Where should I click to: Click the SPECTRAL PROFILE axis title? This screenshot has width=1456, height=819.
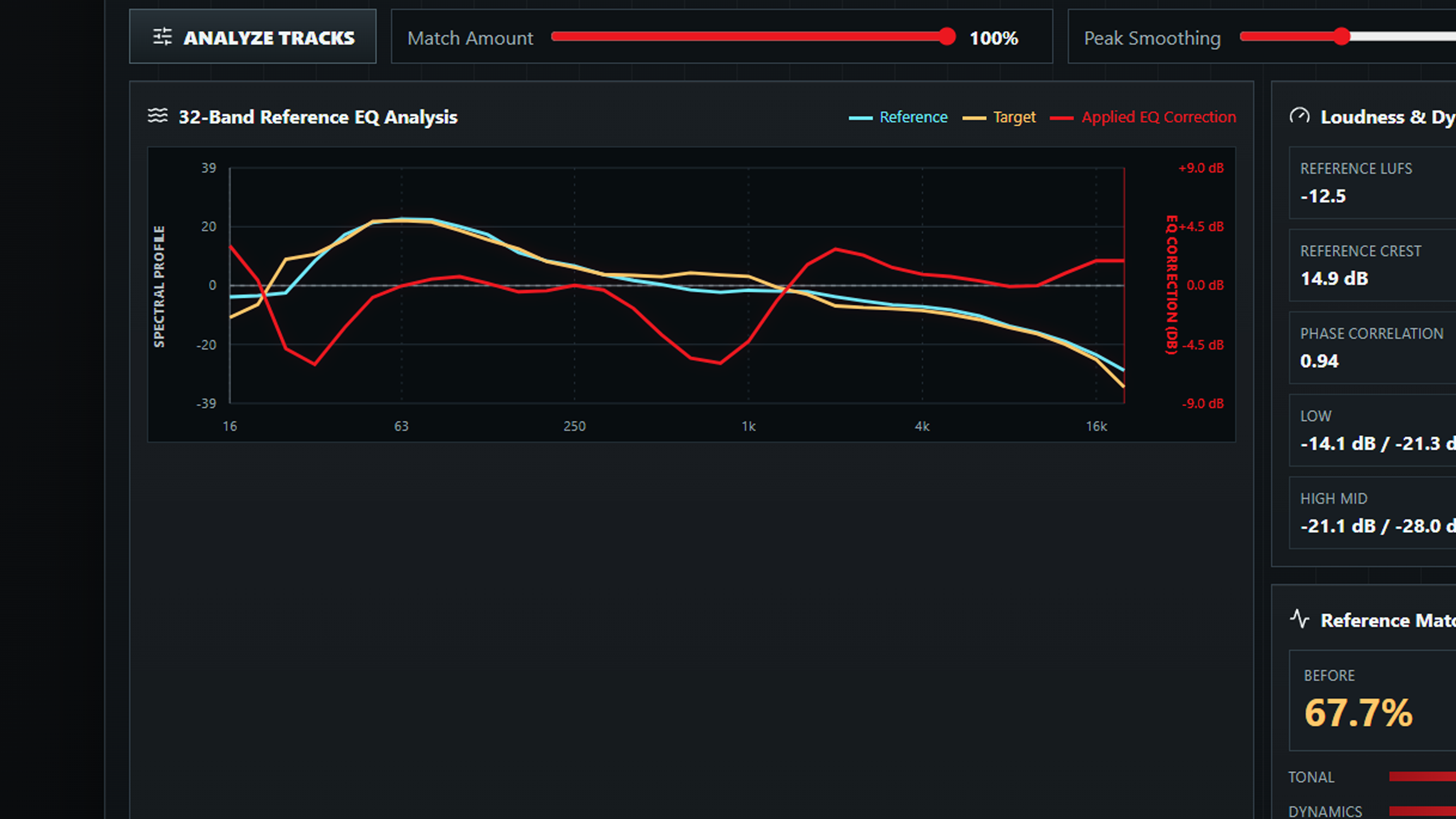(159, 286)
